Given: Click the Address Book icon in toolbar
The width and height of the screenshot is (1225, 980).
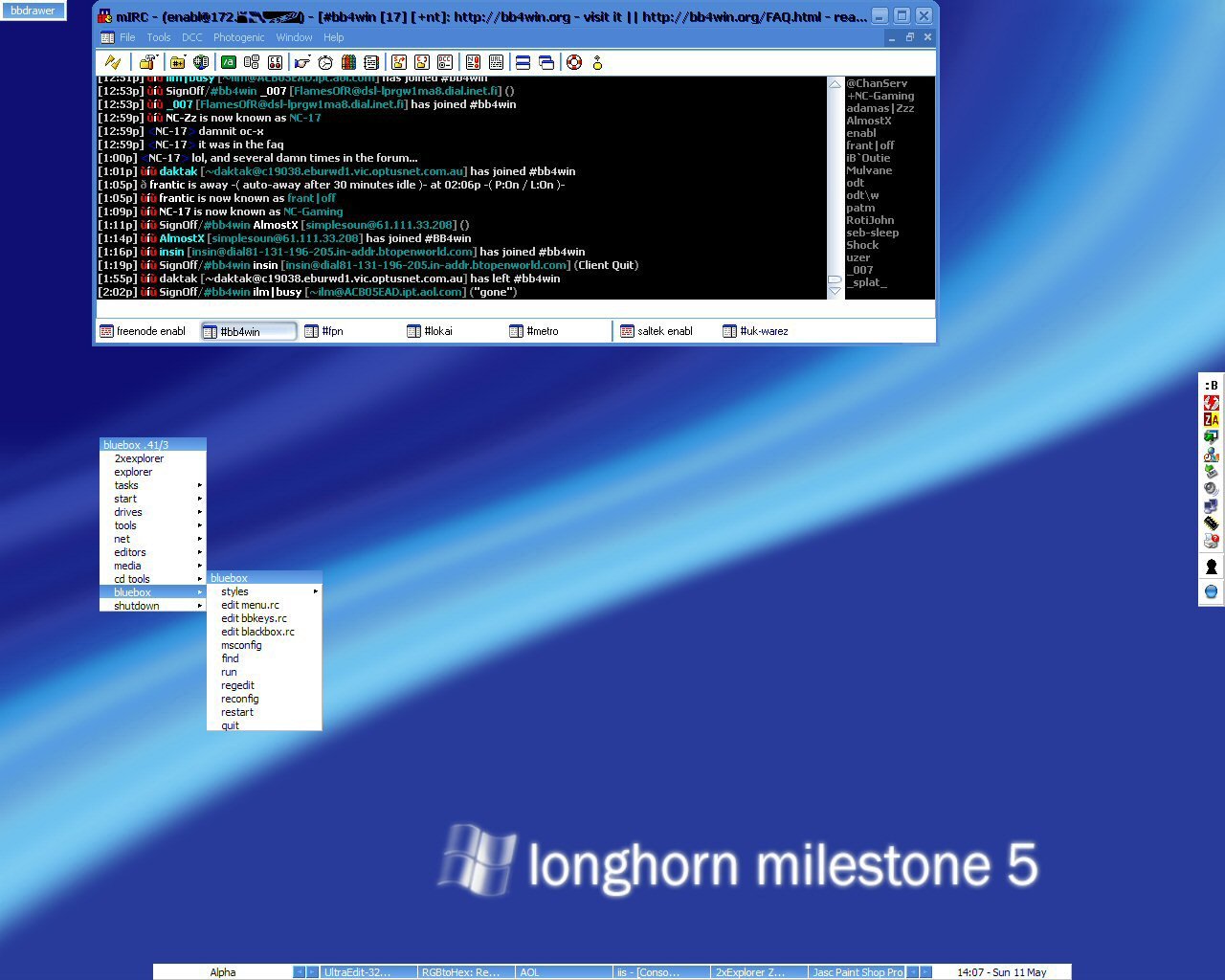Looking at the screenshot, I should 348,62.
